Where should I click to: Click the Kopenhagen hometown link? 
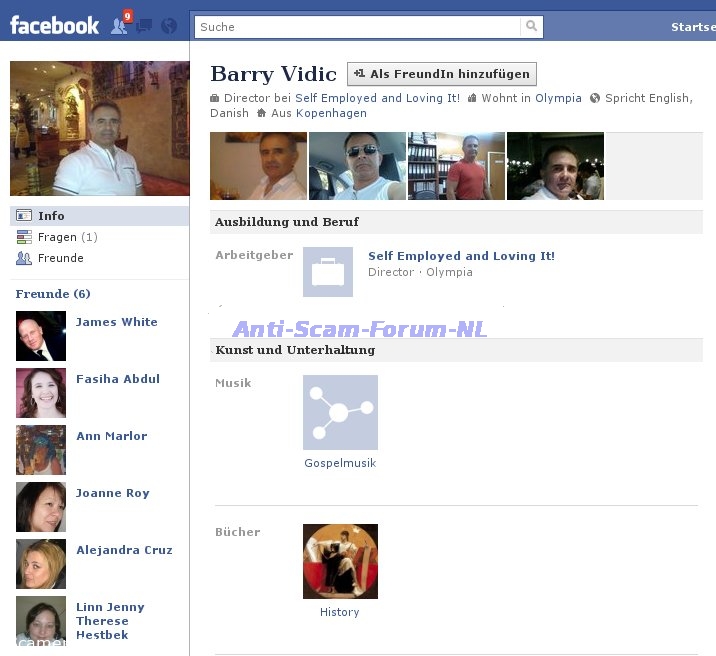click(331, 113)
